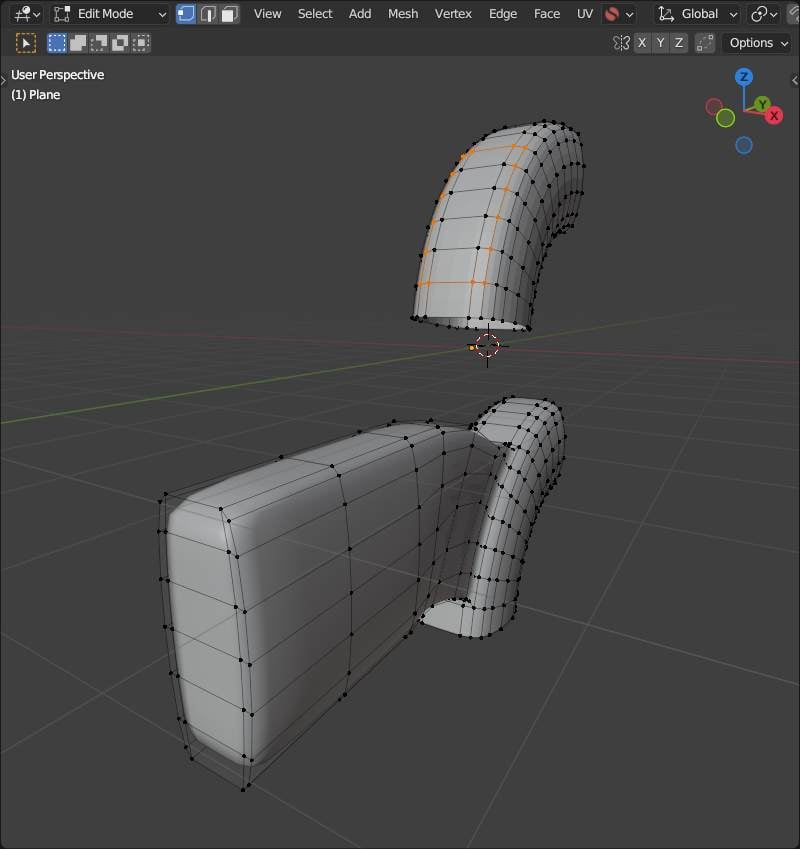Open the Select menu

315,14
